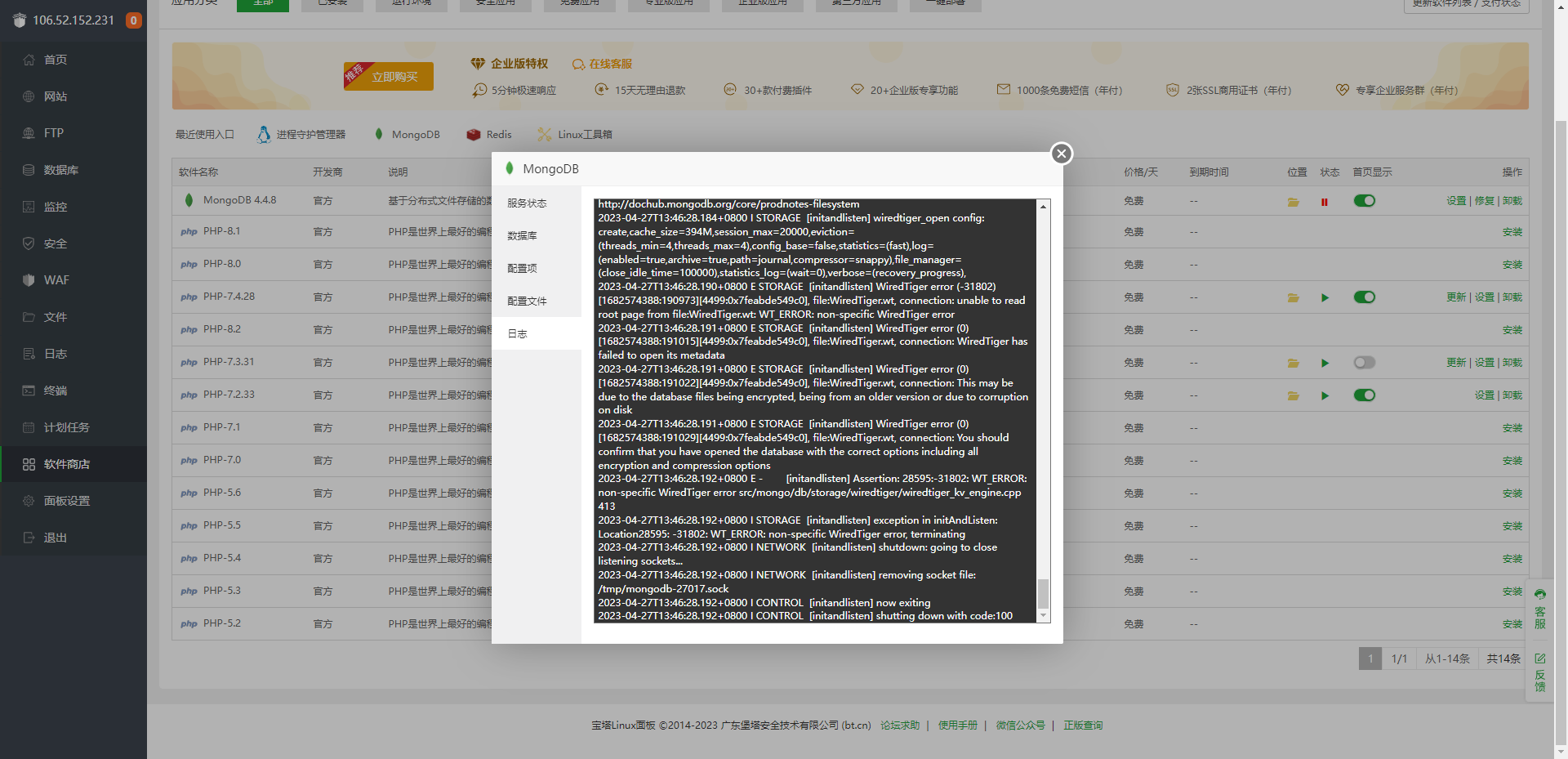Open the Linux工具箱 shortcut
The image size is (1568, 759).
(x=575, y=135)
